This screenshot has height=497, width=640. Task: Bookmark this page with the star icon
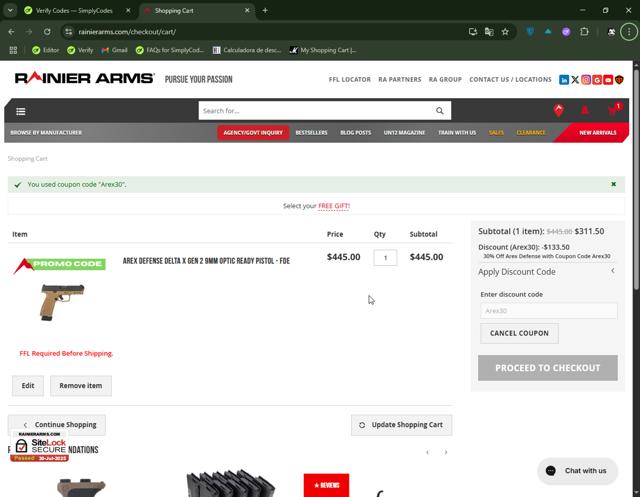[x=505, y=32]
